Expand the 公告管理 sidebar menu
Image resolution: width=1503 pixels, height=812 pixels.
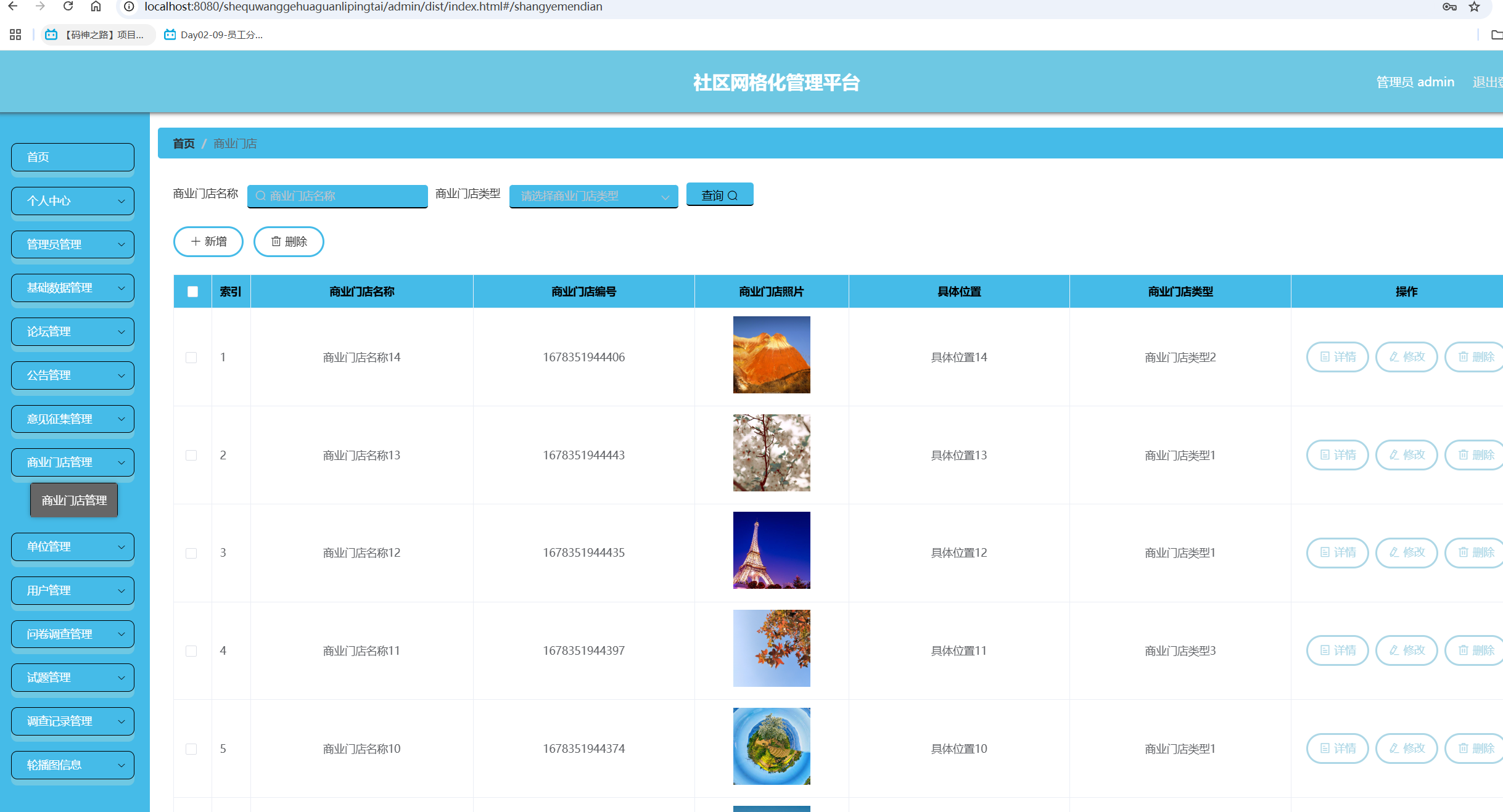click(x=73, y=375)
